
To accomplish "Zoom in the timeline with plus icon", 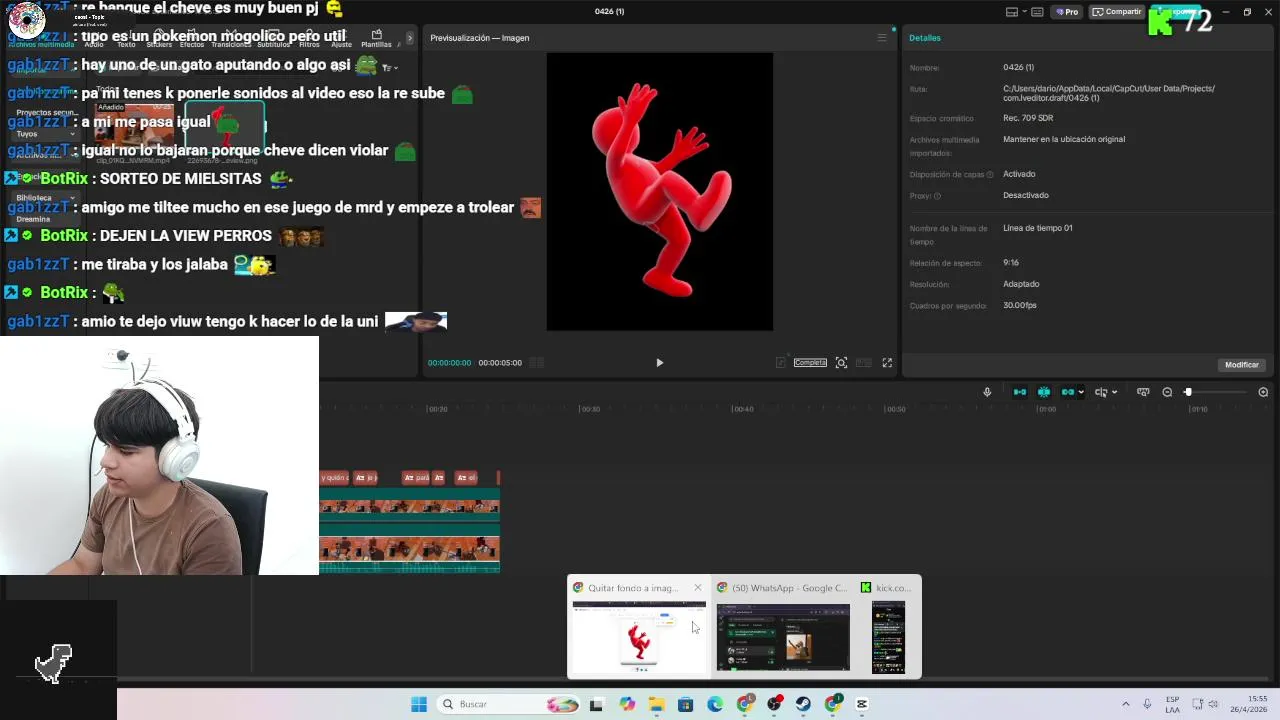I will 1263,392.
